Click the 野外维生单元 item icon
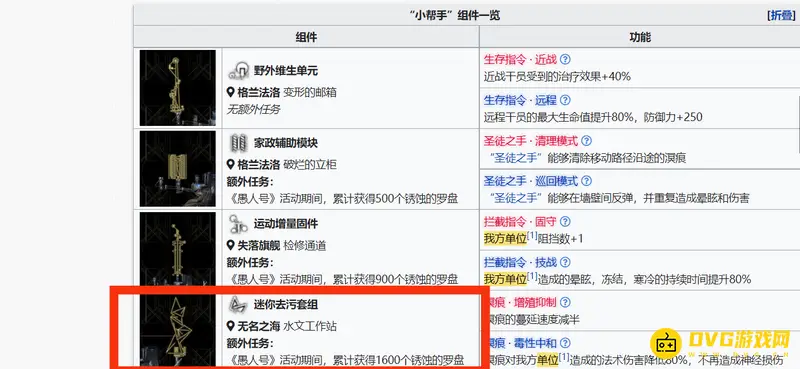800x369 pixels. pyautogui.click(x=238, y=70)
